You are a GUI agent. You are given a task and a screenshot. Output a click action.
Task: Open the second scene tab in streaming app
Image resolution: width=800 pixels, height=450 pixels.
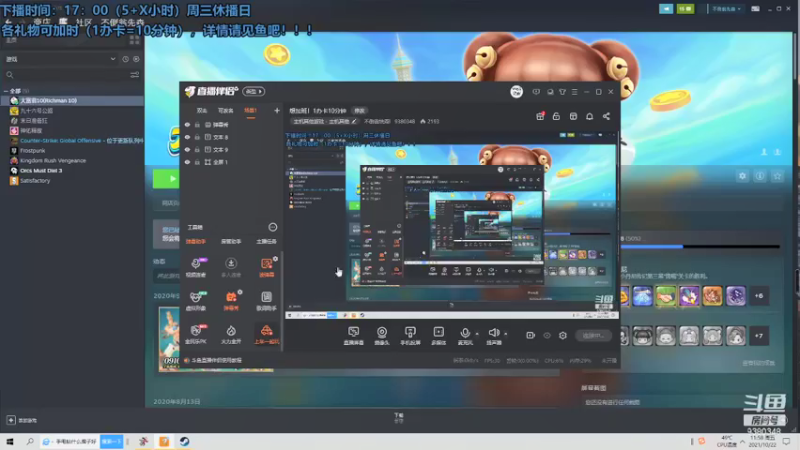tap(226, 110)
